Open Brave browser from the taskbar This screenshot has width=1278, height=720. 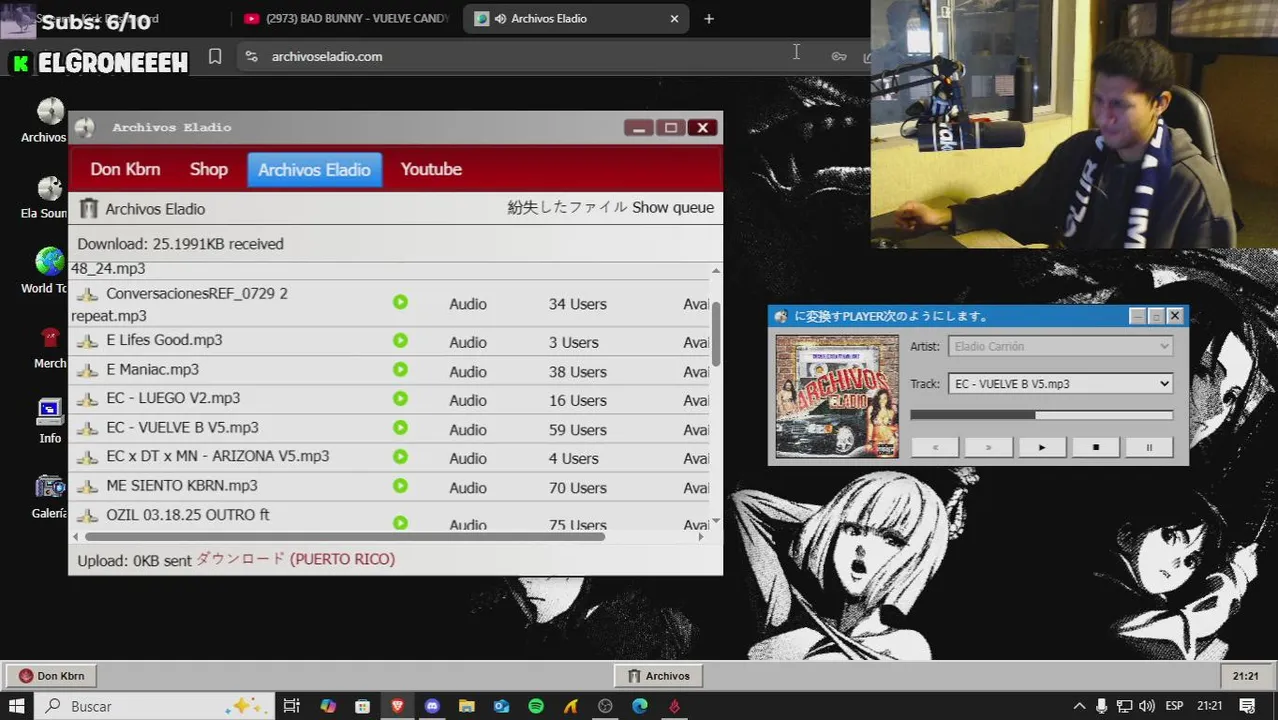click(x=398, y=706)
